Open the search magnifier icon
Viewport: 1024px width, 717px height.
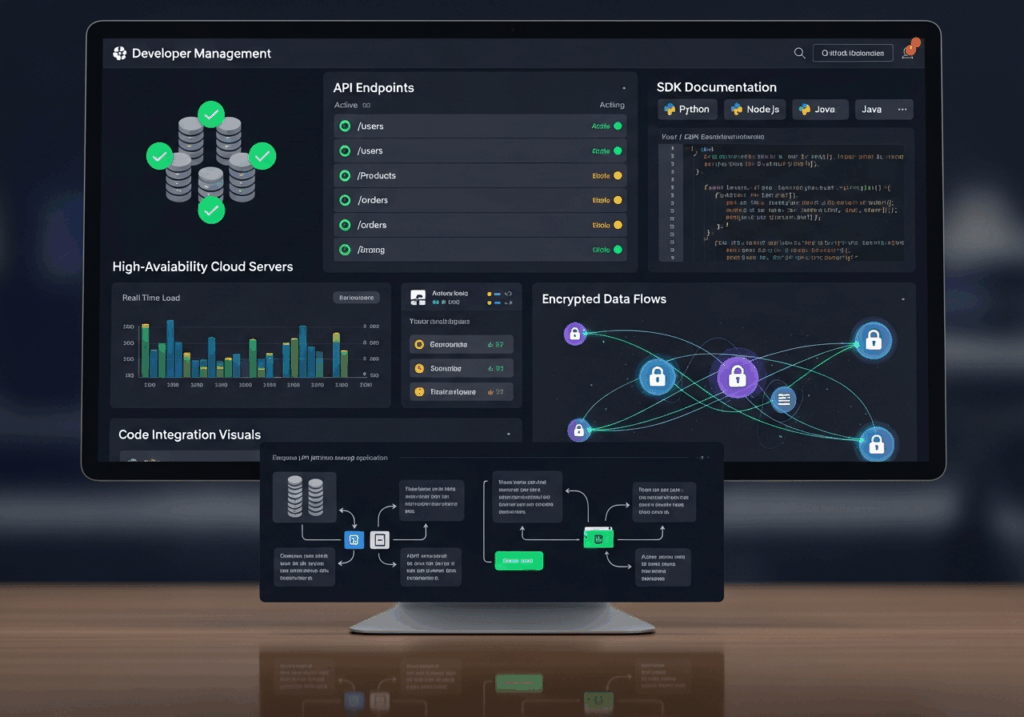(797, 53)
